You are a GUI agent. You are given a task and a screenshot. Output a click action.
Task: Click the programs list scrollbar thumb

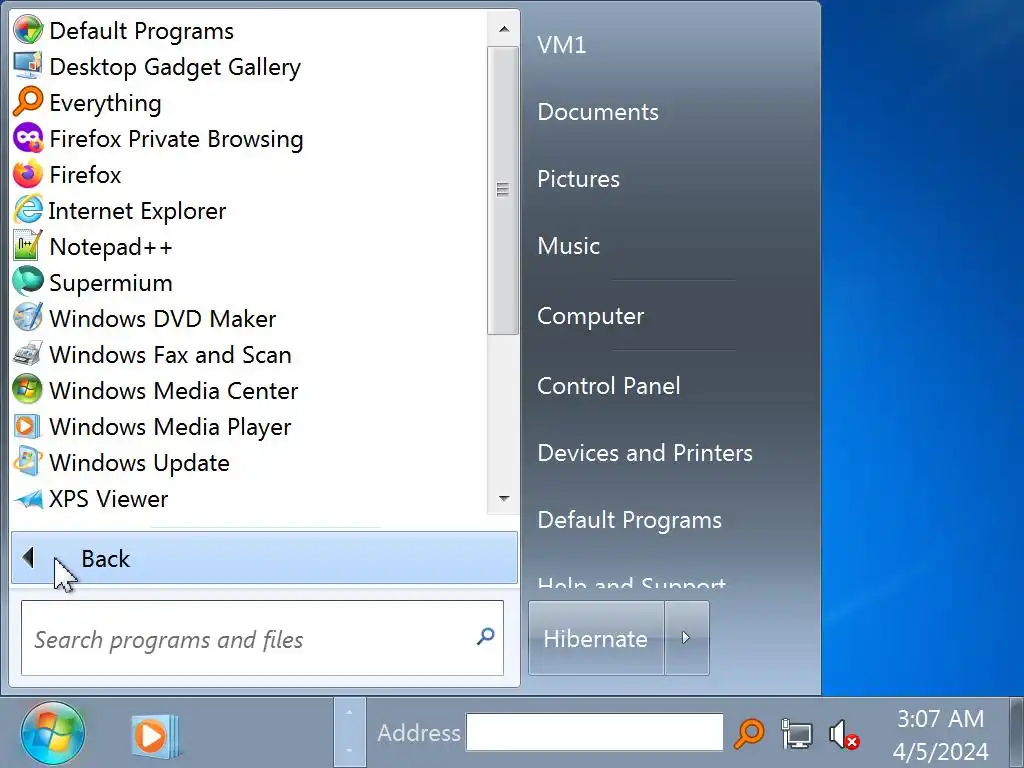[503, 189]
